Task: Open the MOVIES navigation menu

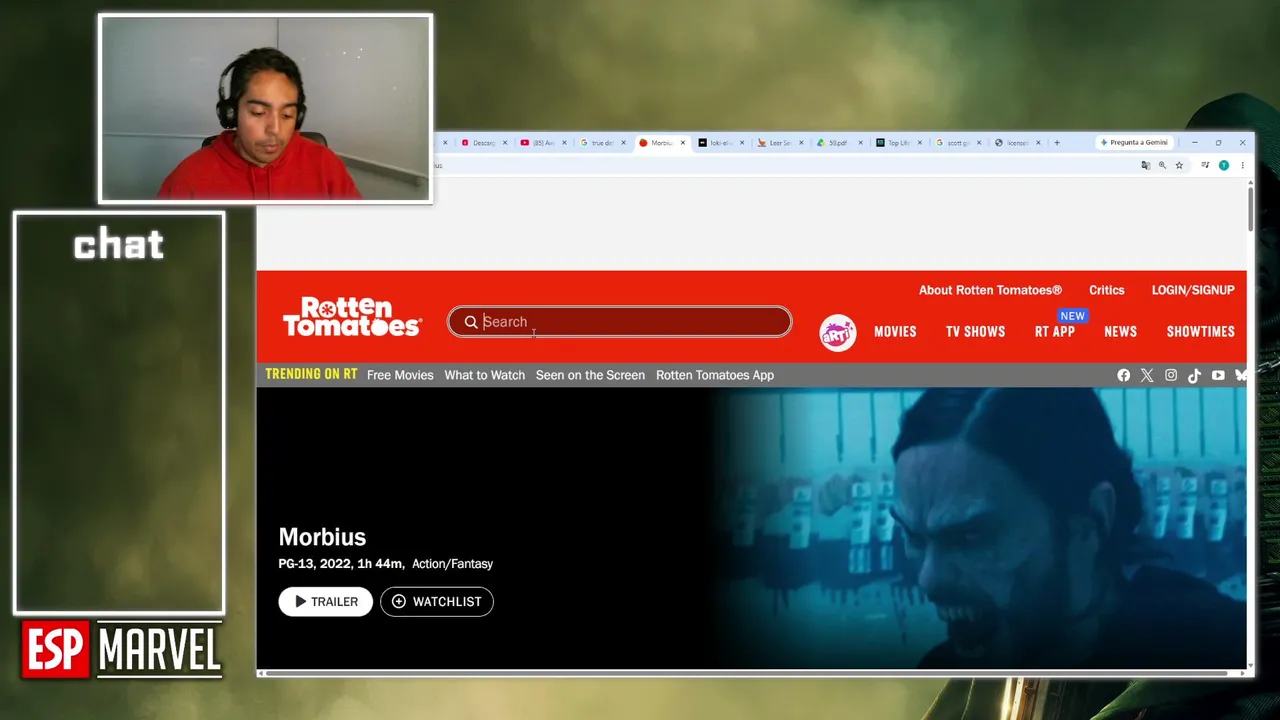Action: [x=895, y=332]
